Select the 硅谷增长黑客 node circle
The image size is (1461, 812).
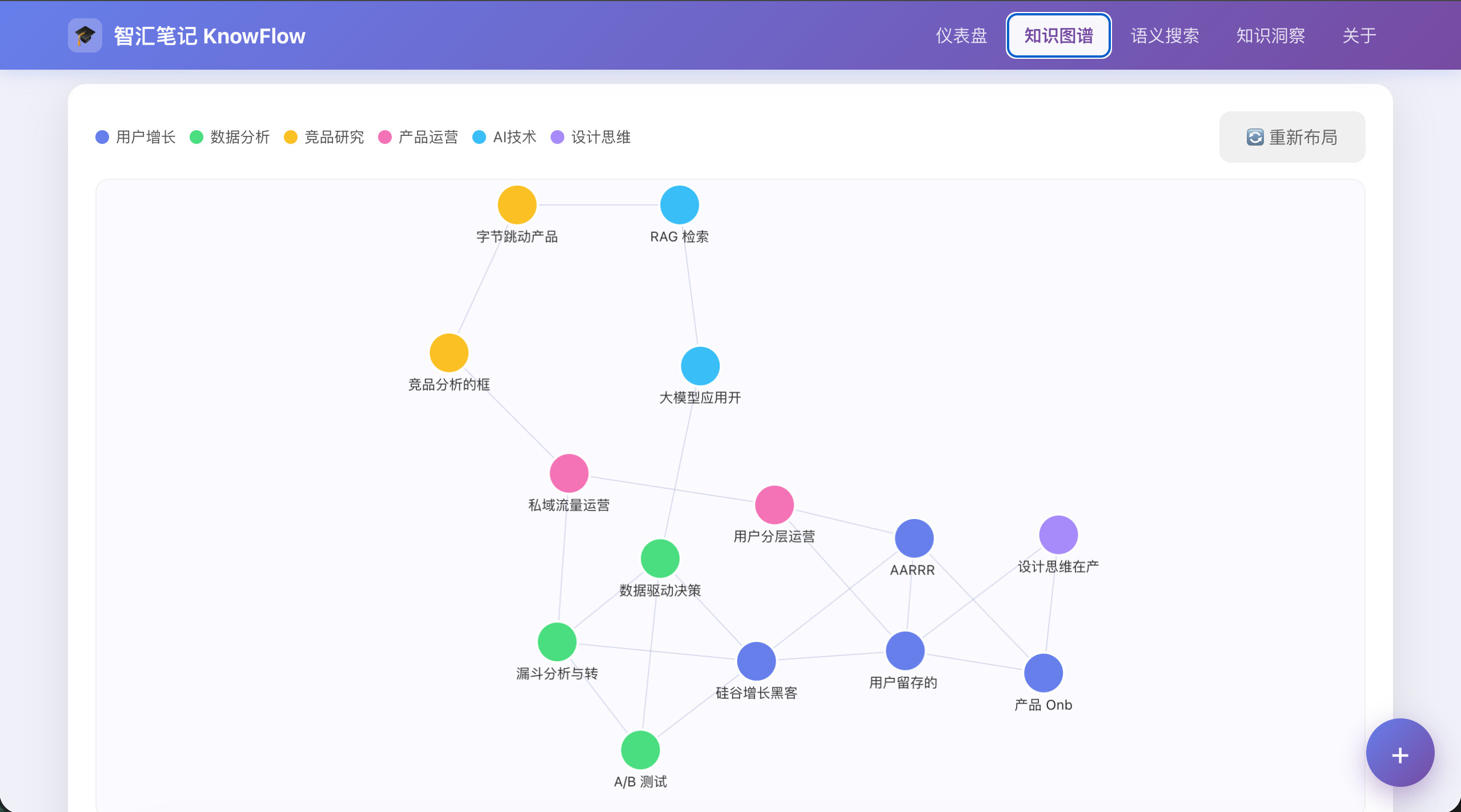click(756, 661)
